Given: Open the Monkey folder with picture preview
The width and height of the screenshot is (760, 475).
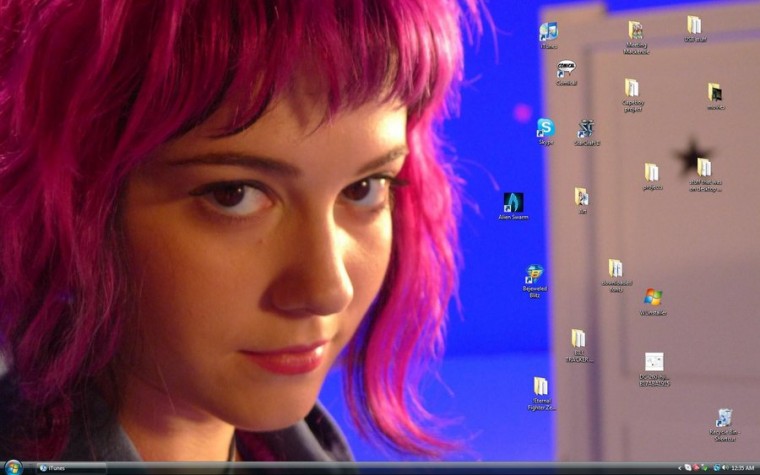Looking at the screenshot, I should coord(635,37).
